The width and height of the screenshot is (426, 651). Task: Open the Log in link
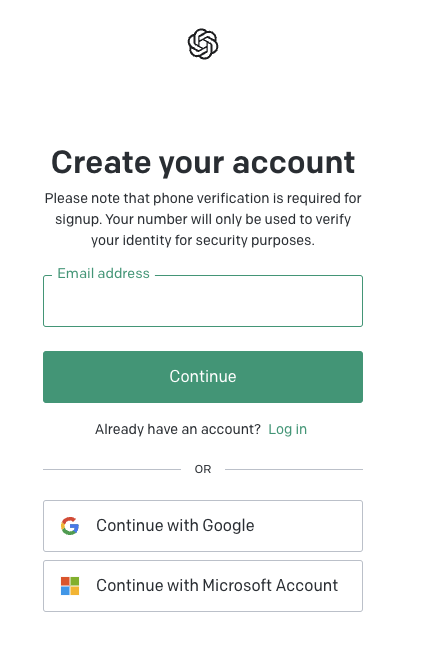[287, 429]
